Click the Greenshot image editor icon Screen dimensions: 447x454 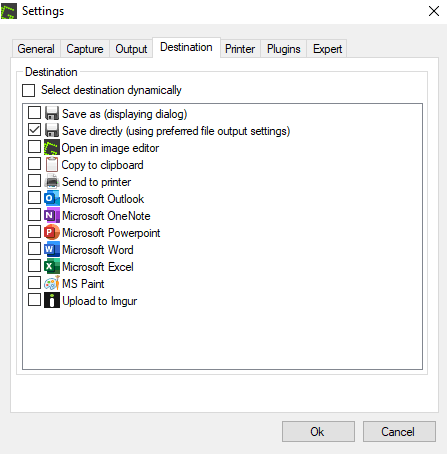52,147
